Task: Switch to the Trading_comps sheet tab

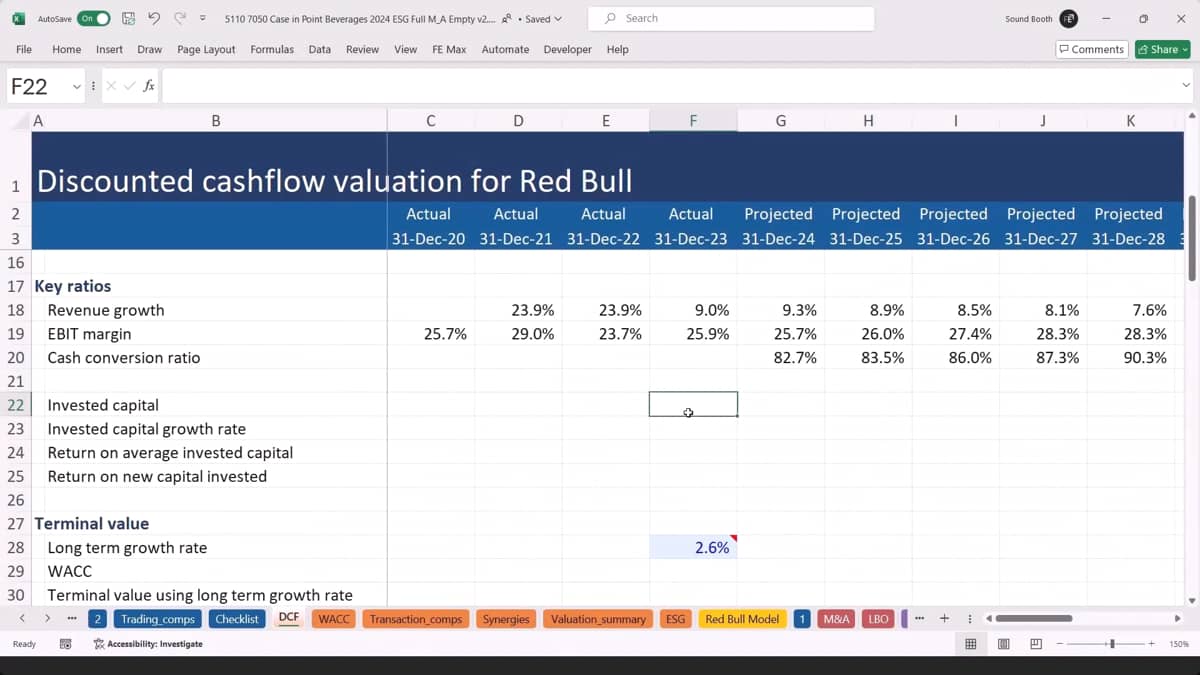Action: pyautogui.click(x=158, y=619)
